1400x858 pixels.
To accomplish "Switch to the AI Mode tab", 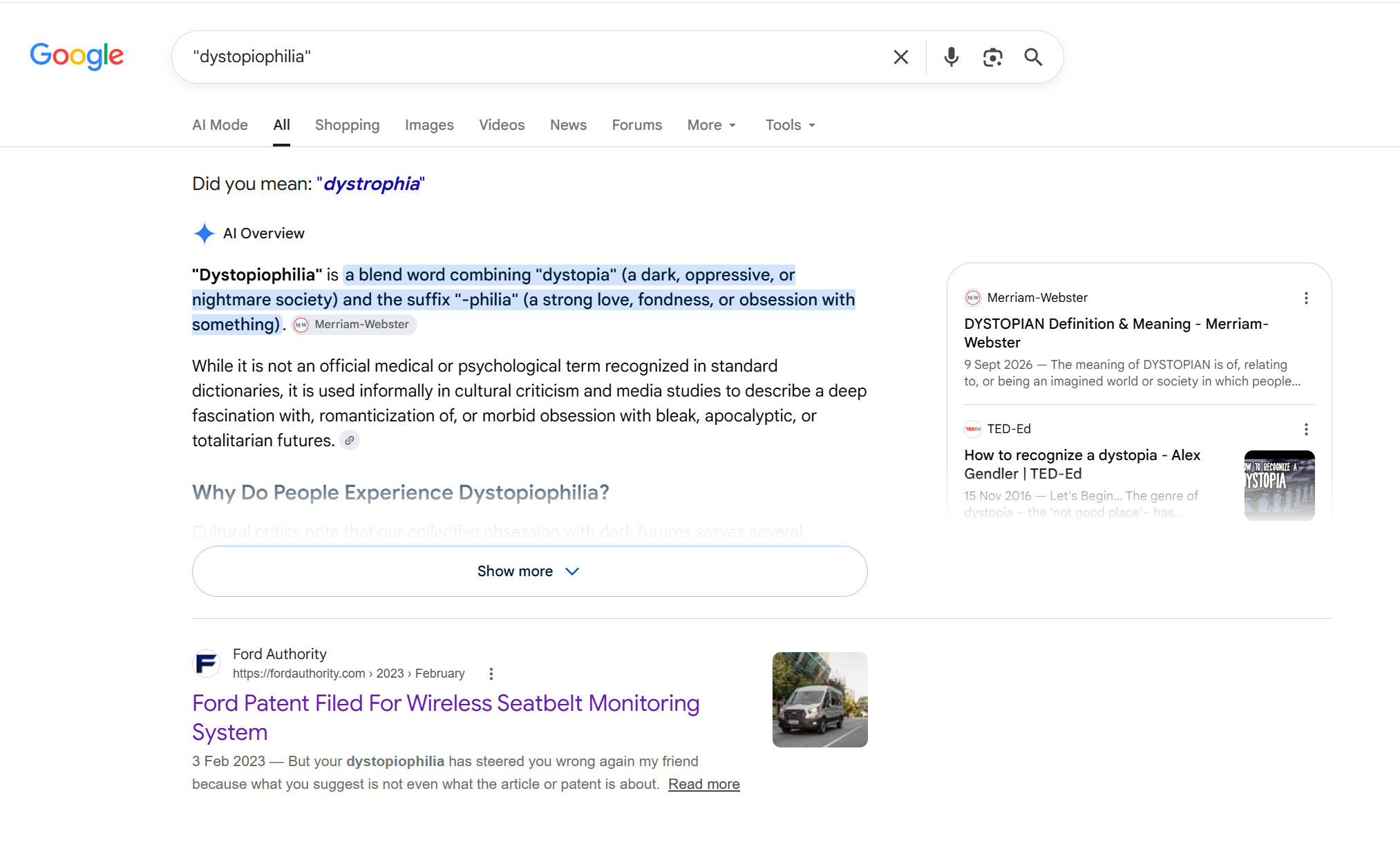I will [220, 125].
